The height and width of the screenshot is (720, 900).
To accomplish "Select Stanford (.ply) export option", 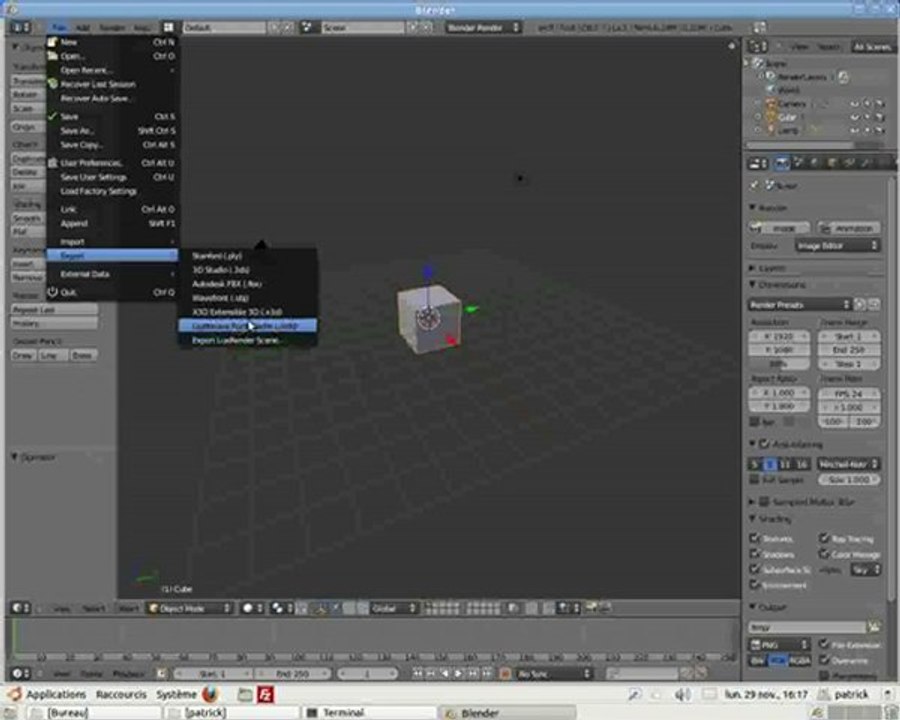I will 247,256.
